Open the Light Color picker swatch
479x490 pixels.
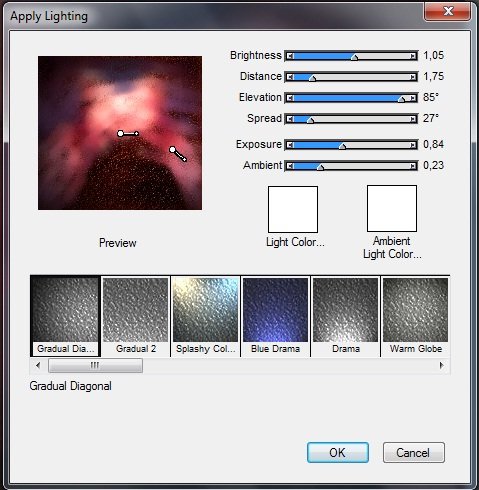click(293, 209)
